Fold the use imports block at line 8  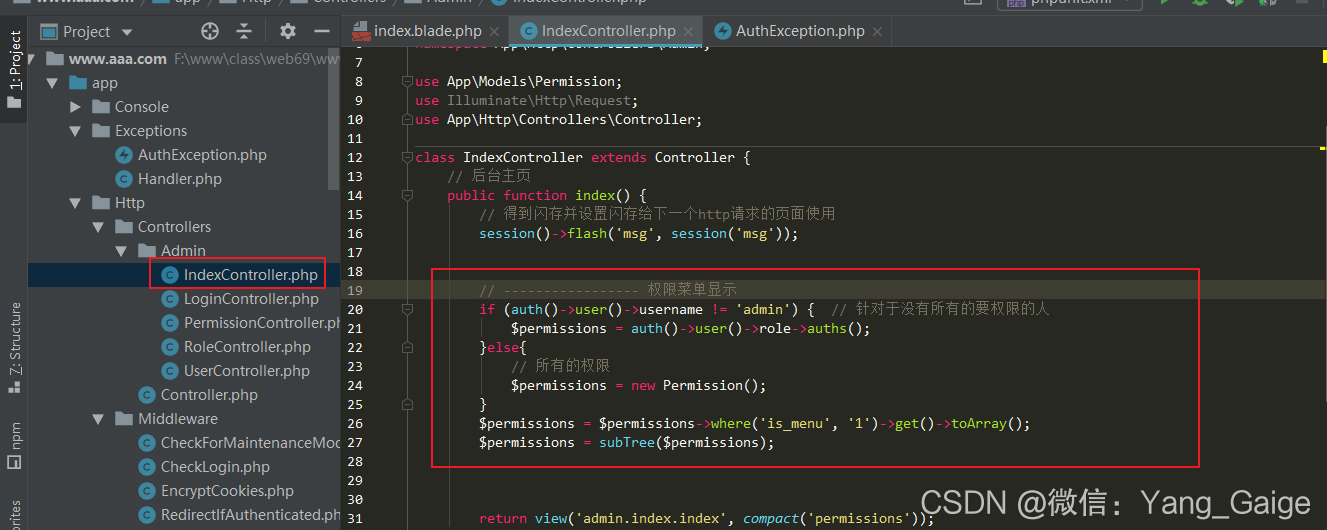pyautogui.click(x=406, y=82)
